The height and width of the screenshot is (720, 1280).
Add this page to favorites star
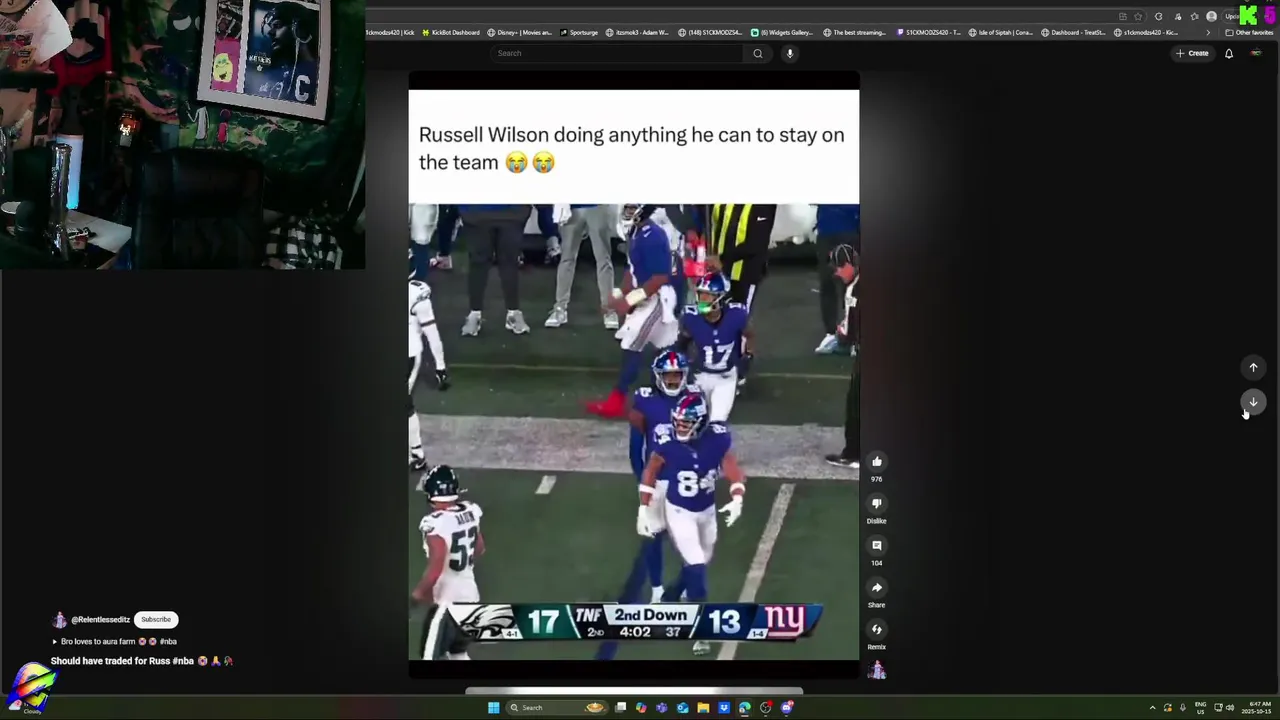coord(1138,16)
